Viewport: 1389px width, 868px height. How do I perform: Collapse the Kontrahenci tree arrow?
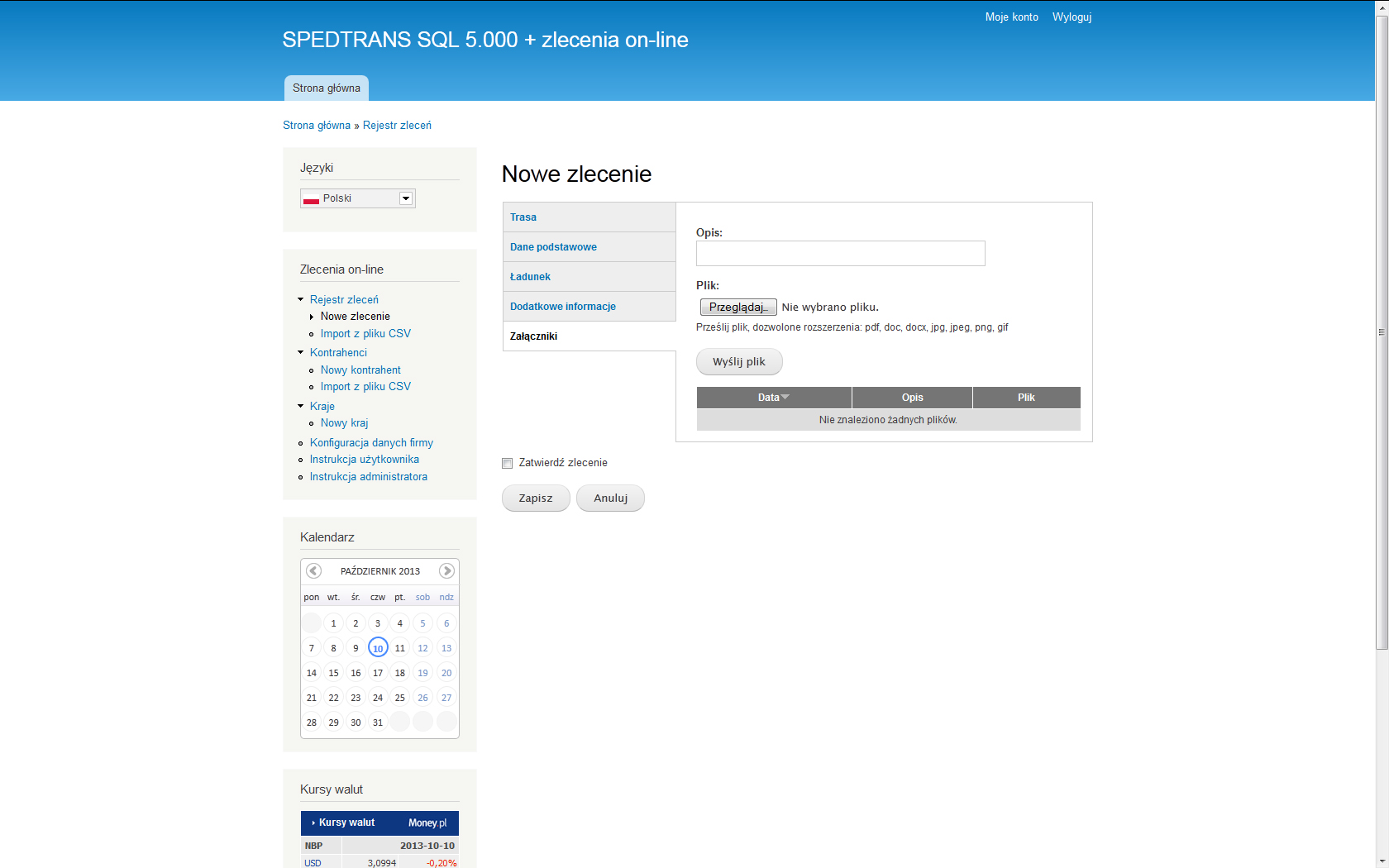coord(301,352)
